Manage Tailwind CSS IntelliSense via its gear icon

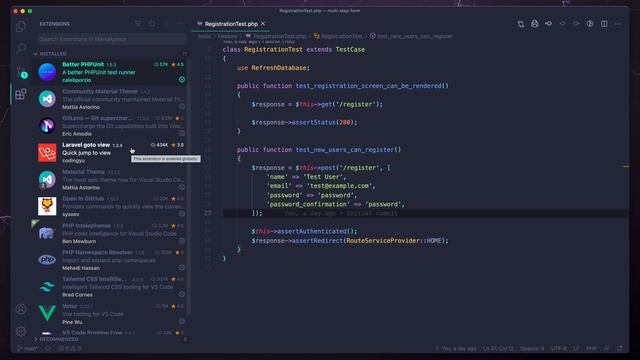[x=182, y=294]
